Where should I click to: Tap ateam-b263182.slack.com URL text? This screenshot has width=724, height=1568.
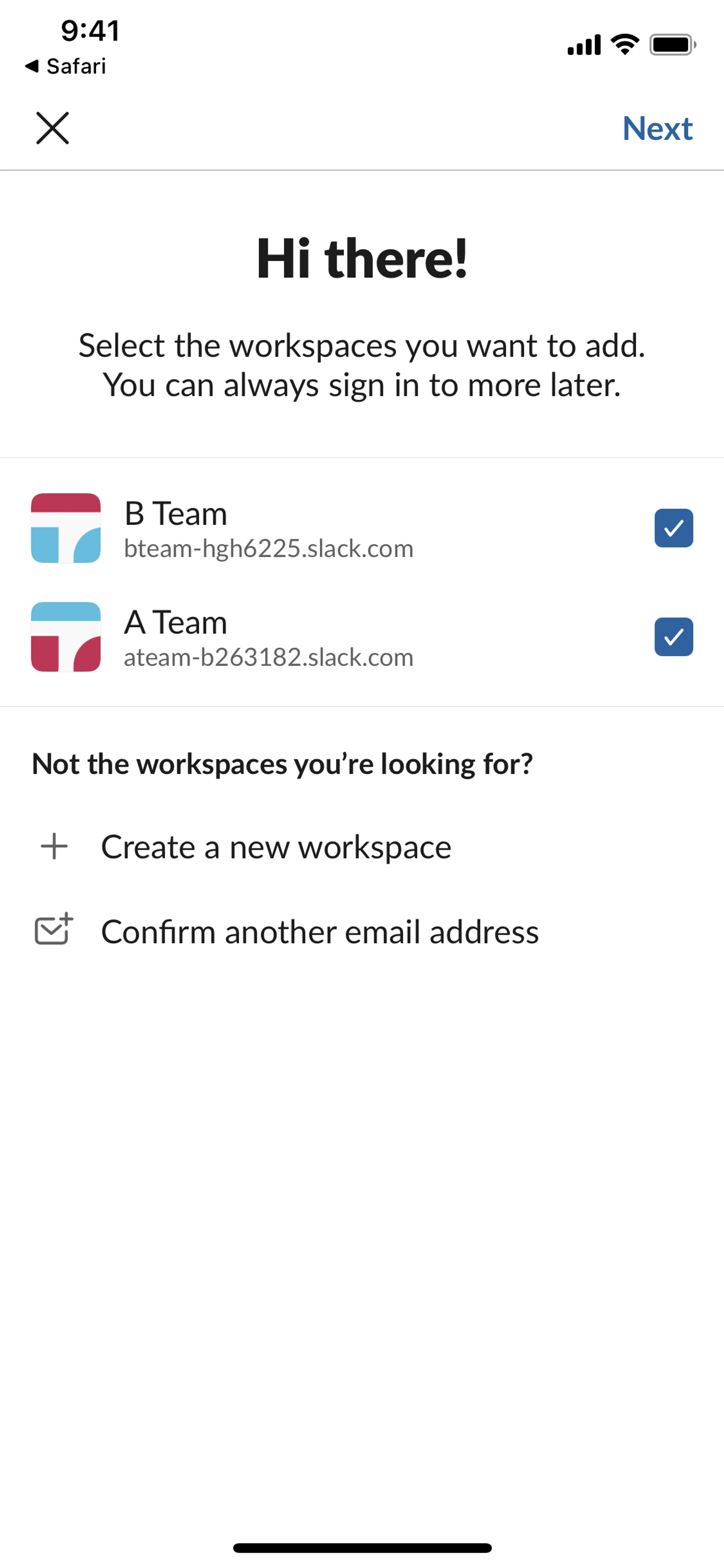268,657
